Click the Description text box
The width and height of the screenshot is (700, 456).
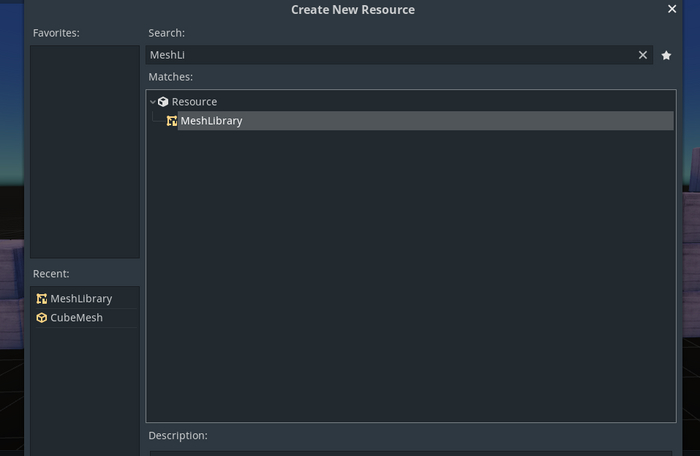tap(410, 452)
